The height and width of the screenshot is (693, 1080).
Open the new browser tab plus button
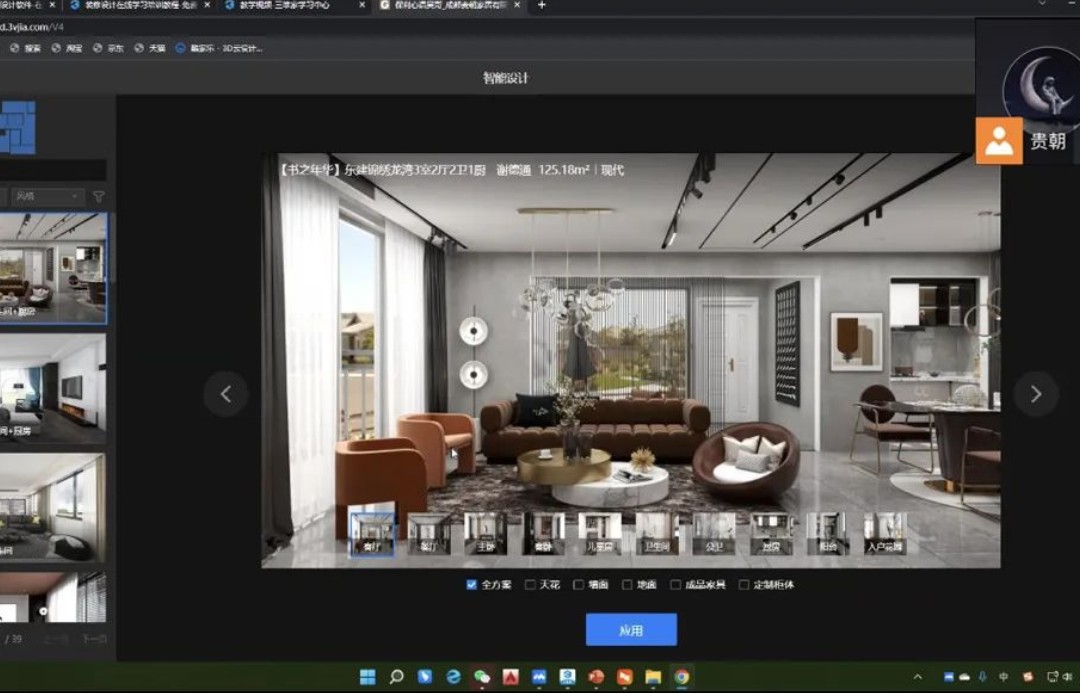pyautogui.click(x=542, y=6)
